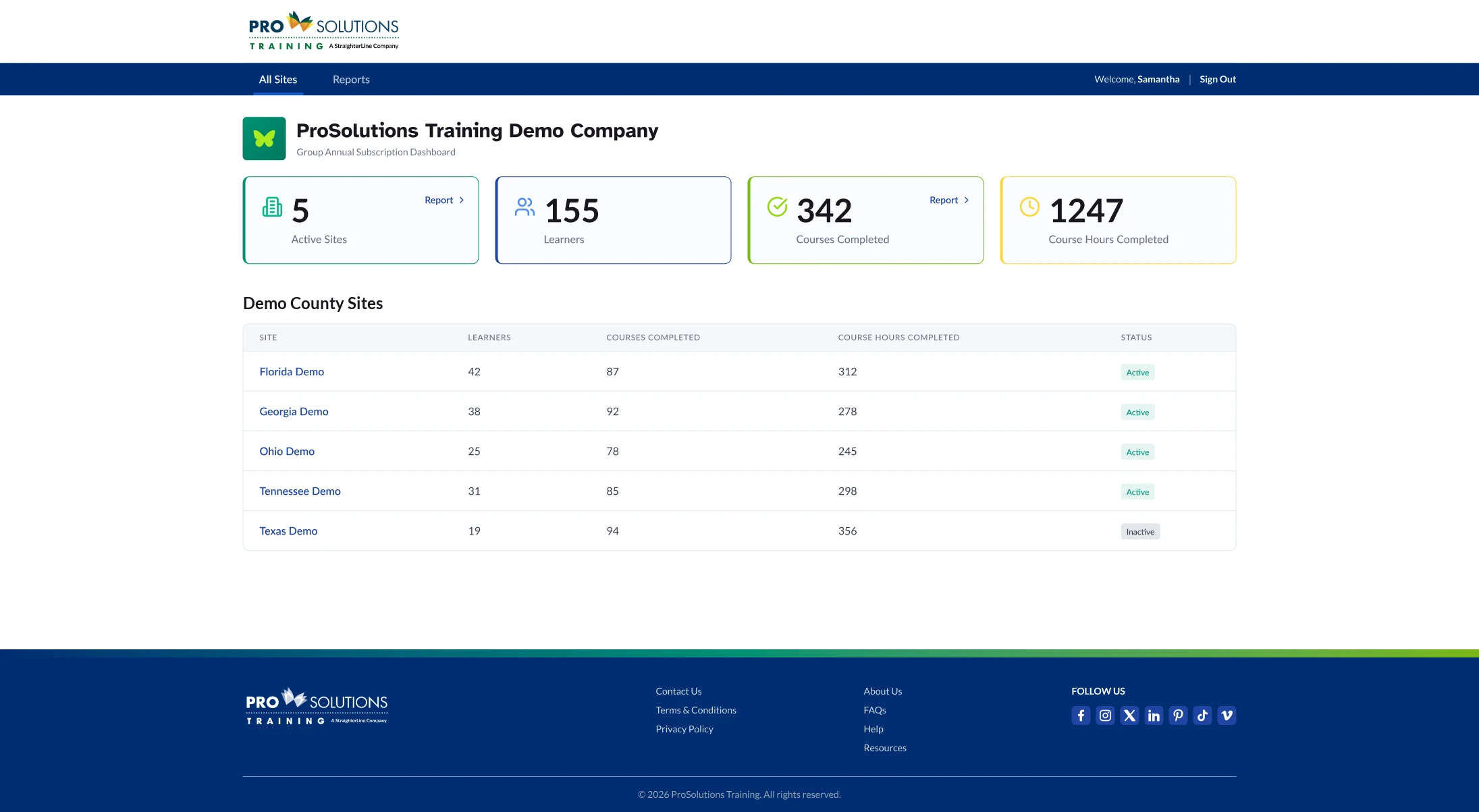This screenshot has height=812, width=1479.
Task: Open the Tennessee Demo site
Action: (x=300, y=491)
